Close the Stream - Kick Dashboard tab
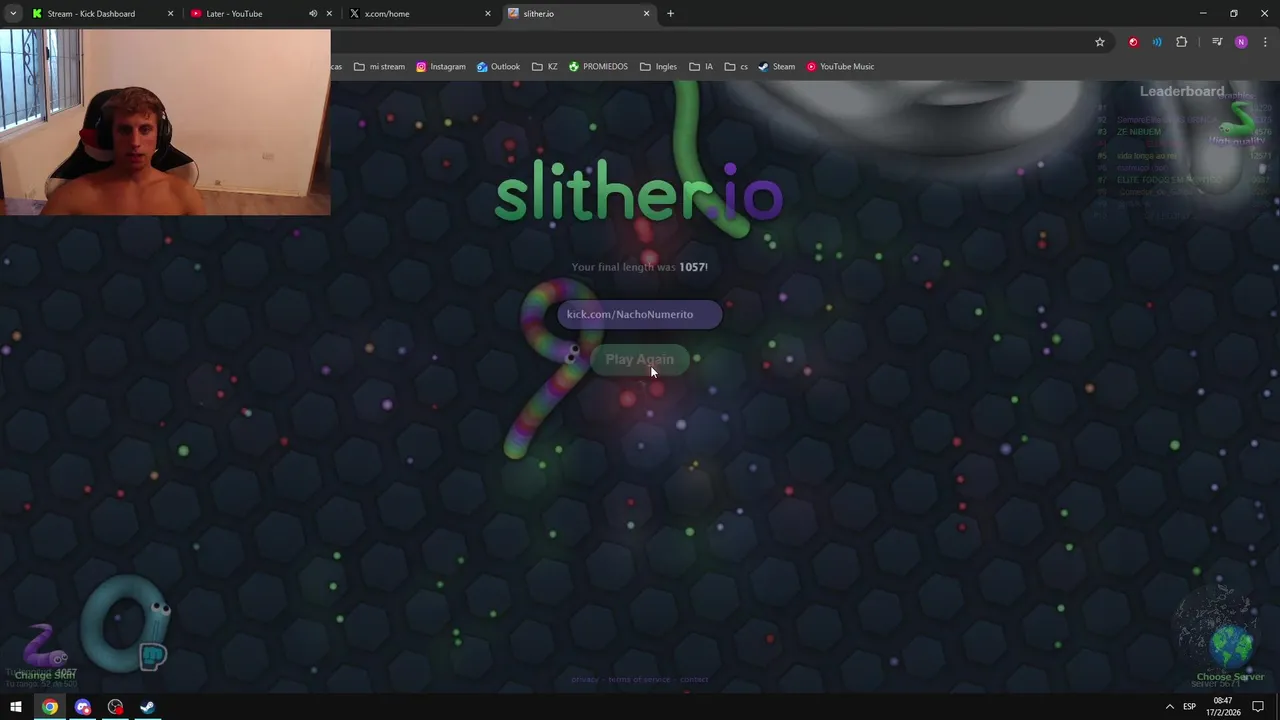Screen dimensions: 1280x720 (x=170, y=14)
